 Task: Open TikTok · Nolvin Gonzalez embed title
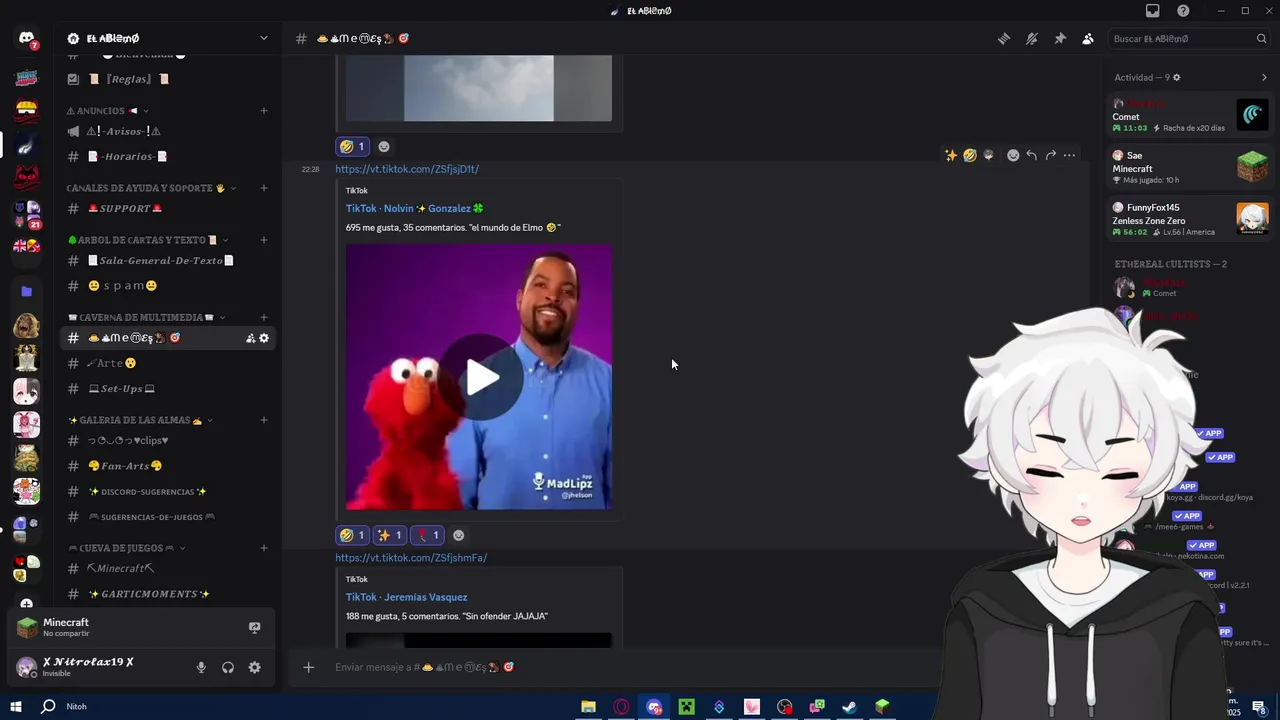(414, 208)
